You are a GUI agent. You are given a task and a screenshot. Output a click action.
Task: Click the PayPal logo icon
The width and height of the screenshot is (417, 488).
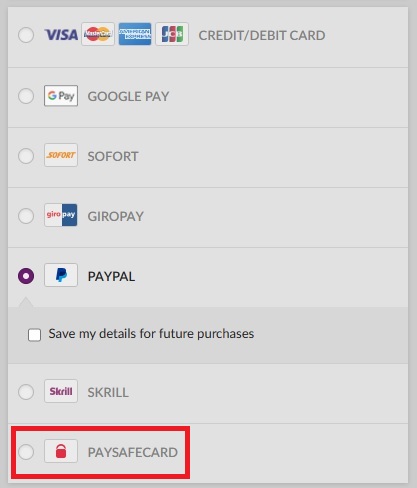61,275
